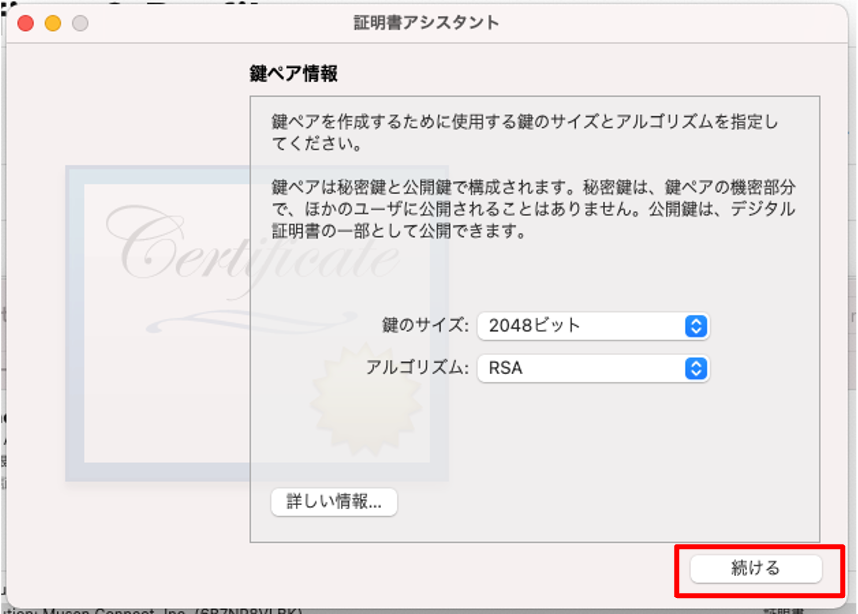Click the gold seal on the certificate
Screen dimensions: 858x614
[366, 401]
